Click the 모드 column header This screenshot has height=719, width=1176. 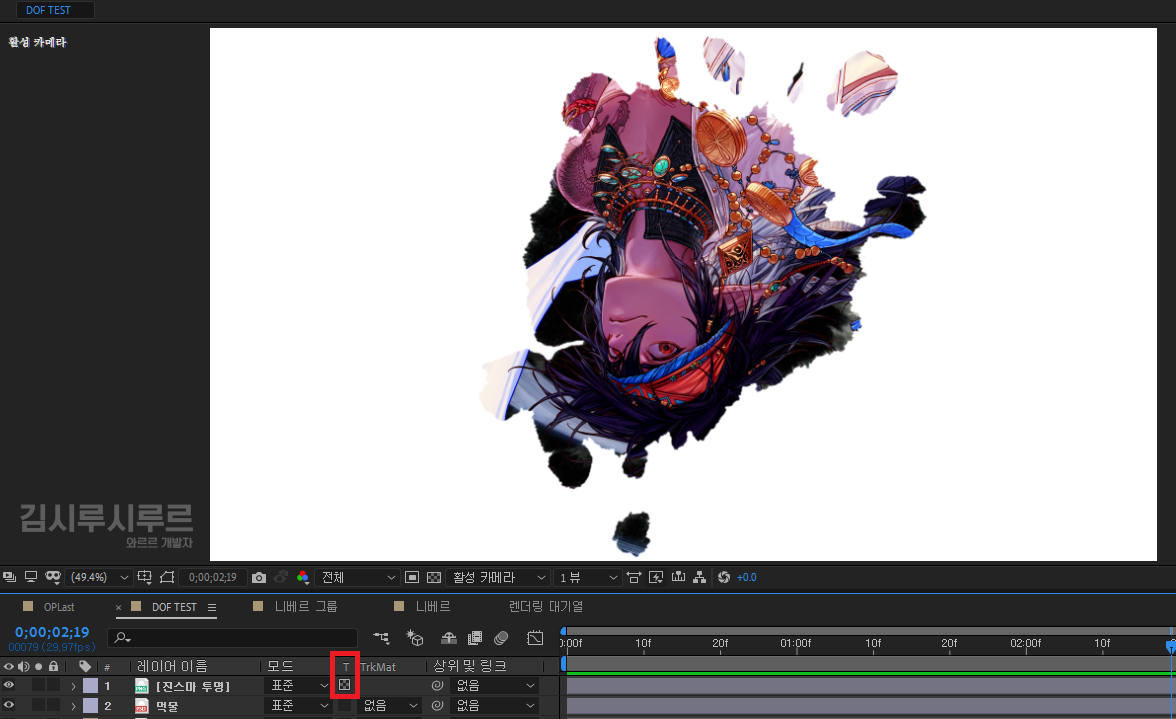[280, 666]
